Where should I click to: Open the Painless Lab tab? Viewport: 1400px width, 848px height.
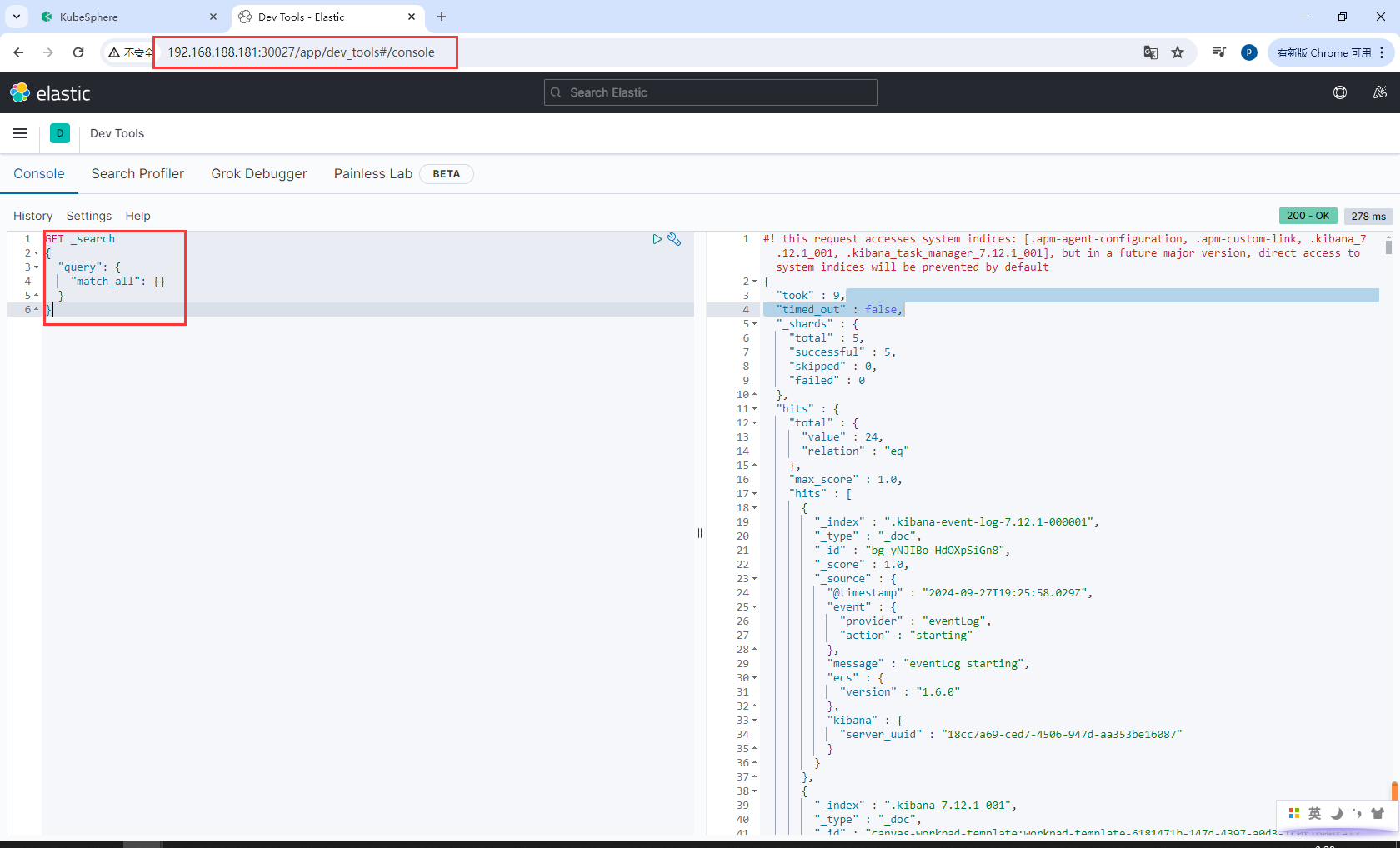click(x=373, y=173)
